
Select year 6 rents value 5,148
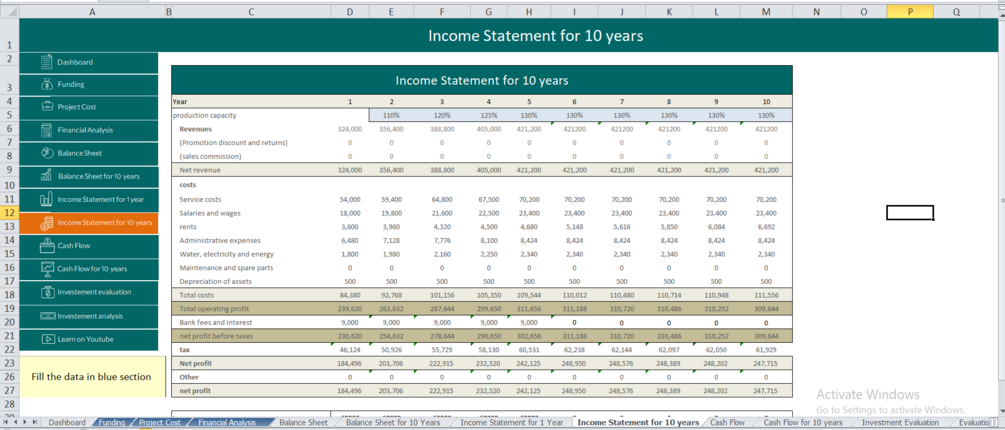click(574, 226)
